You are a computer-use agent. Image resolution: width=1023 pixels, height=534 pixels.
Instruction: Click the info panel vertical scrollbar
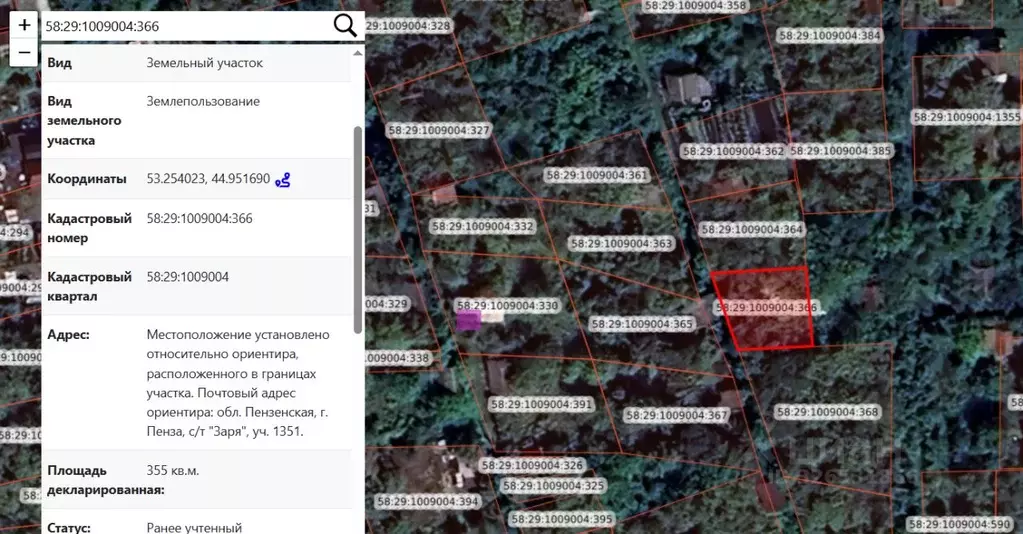click(358, 230)
